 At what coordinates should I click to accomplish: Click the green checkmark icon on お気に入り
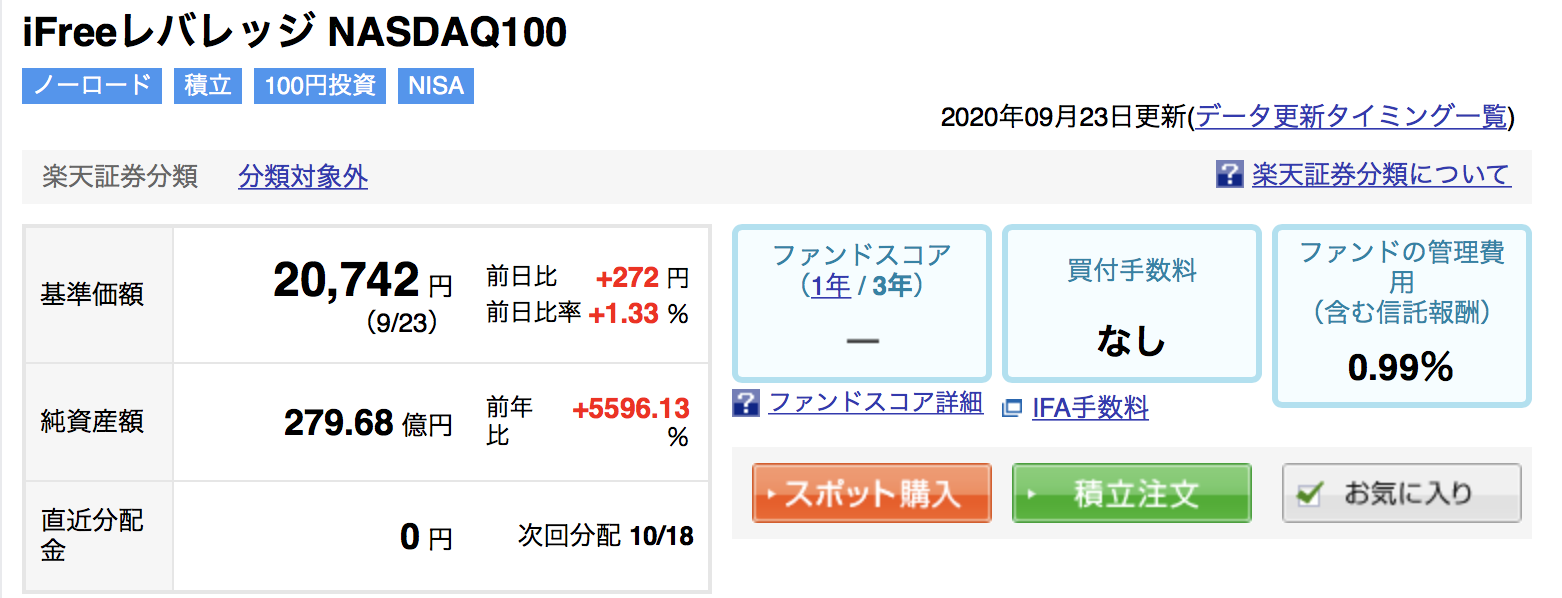(x=1309, y=493)
